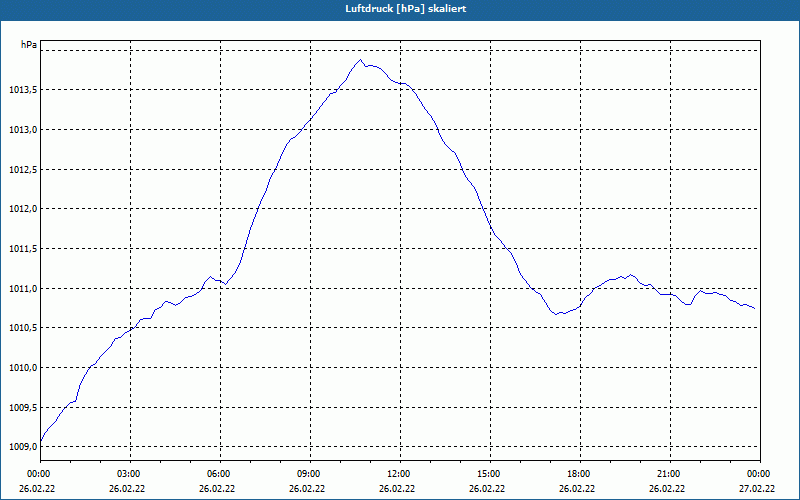This screenshot has height=500, width=800.
Task: Select the 1009,0 y-axis value
Action: [x=23, y=447]
